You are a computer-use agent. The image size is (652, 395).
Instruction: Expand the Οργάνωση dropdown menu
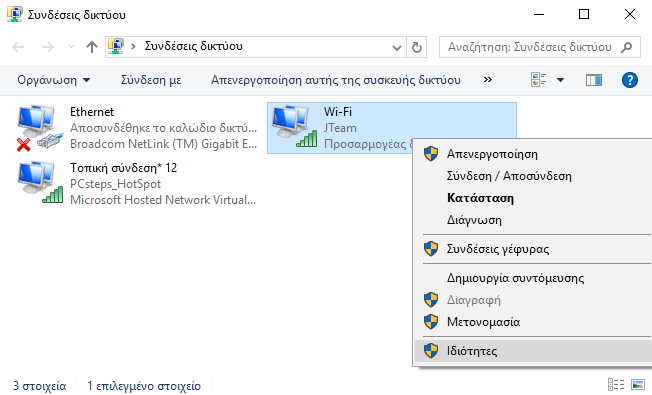[x=53, y=80]
